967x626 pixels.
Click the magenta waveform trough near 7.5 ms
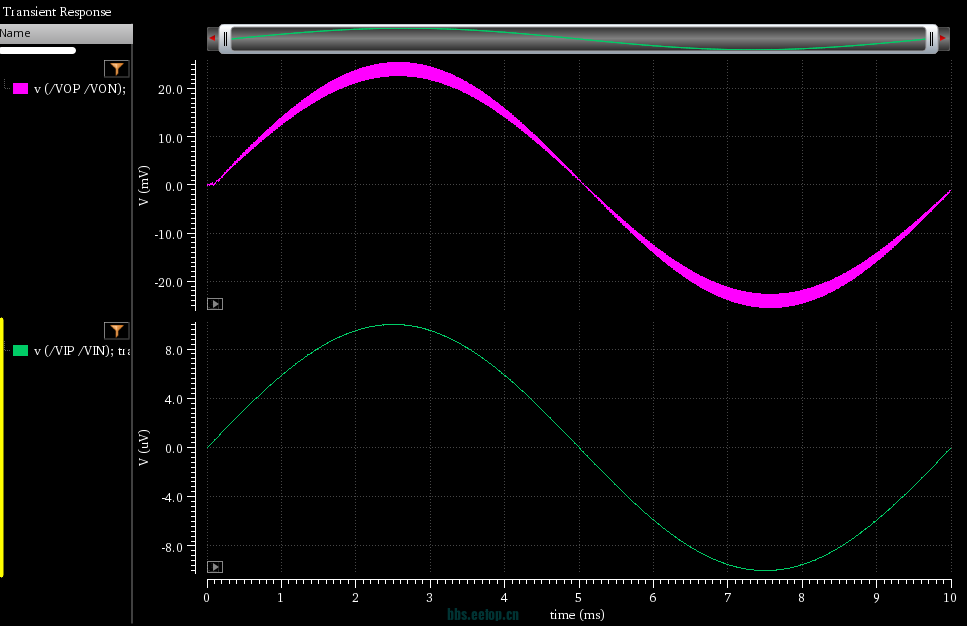pyautogui.click(x=770, y=300)
